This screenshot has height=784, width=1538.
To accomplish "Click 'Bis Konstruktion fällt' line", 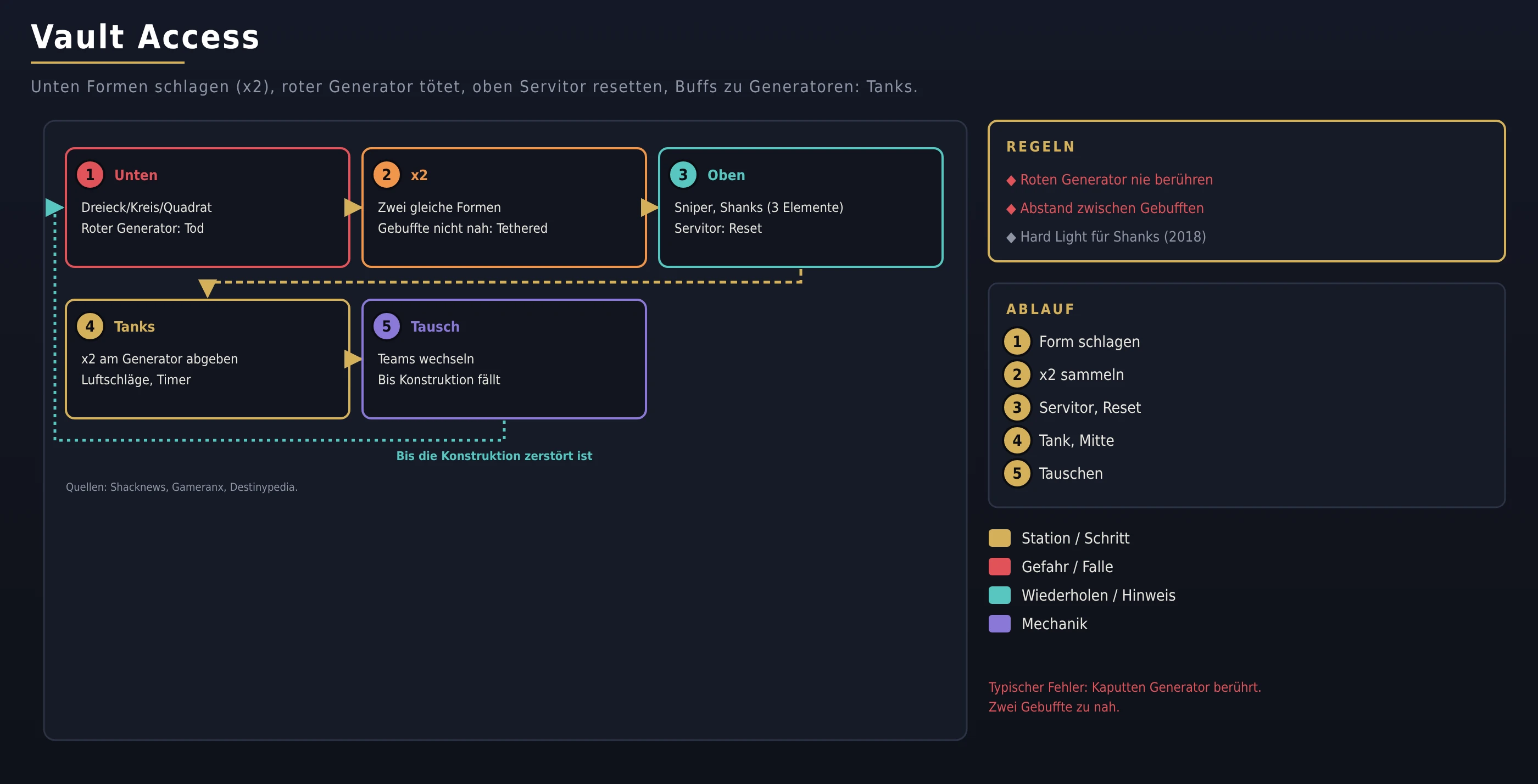I will 439,380.
